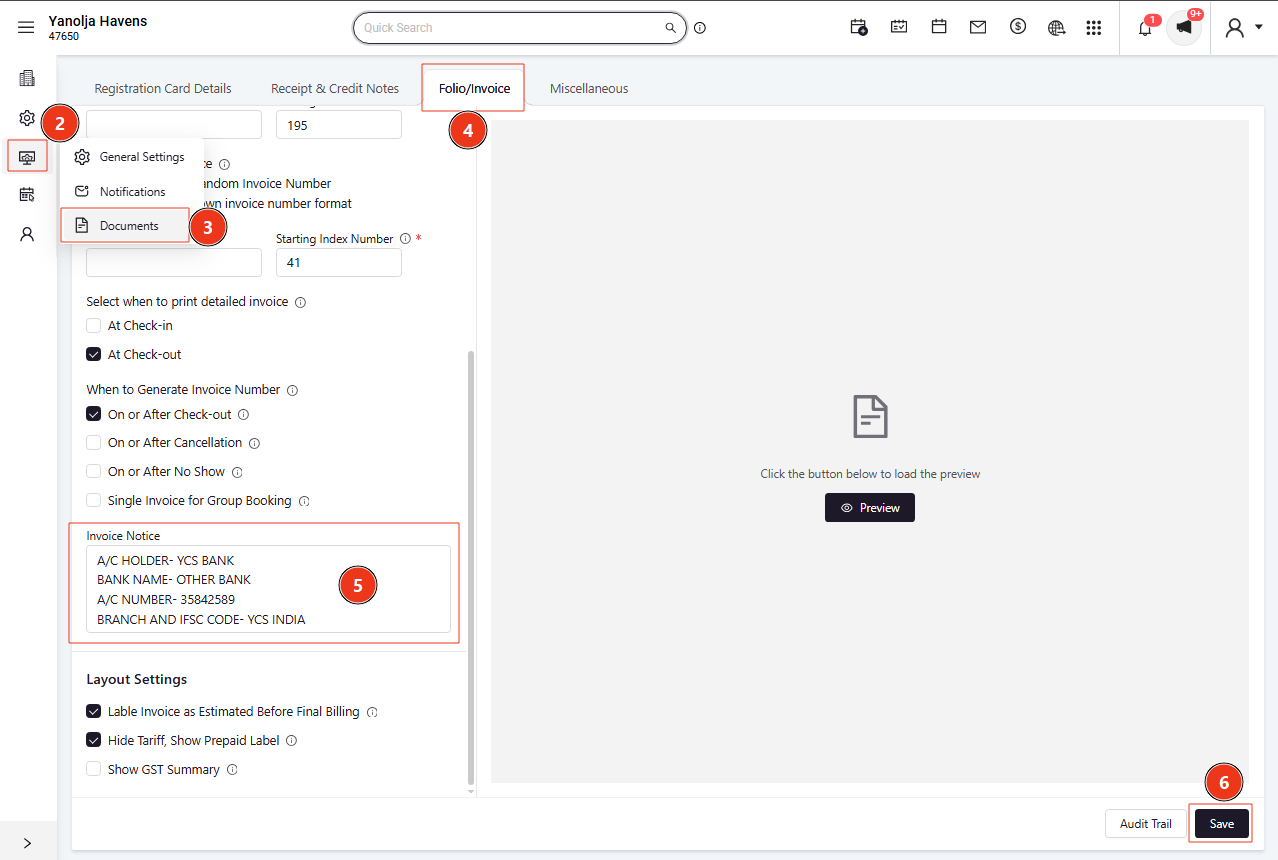This screenshot has width=1278, height=860.
Task: Open the nine-dot apps grid icon
Action: [x=1094, y=28]
